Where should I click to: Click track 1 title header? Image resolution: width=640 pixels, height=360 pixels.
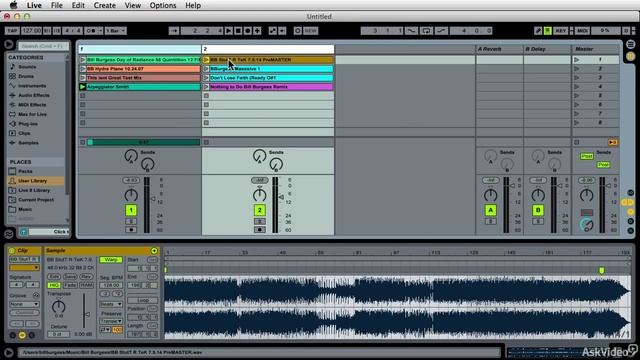tap(140, 49)
